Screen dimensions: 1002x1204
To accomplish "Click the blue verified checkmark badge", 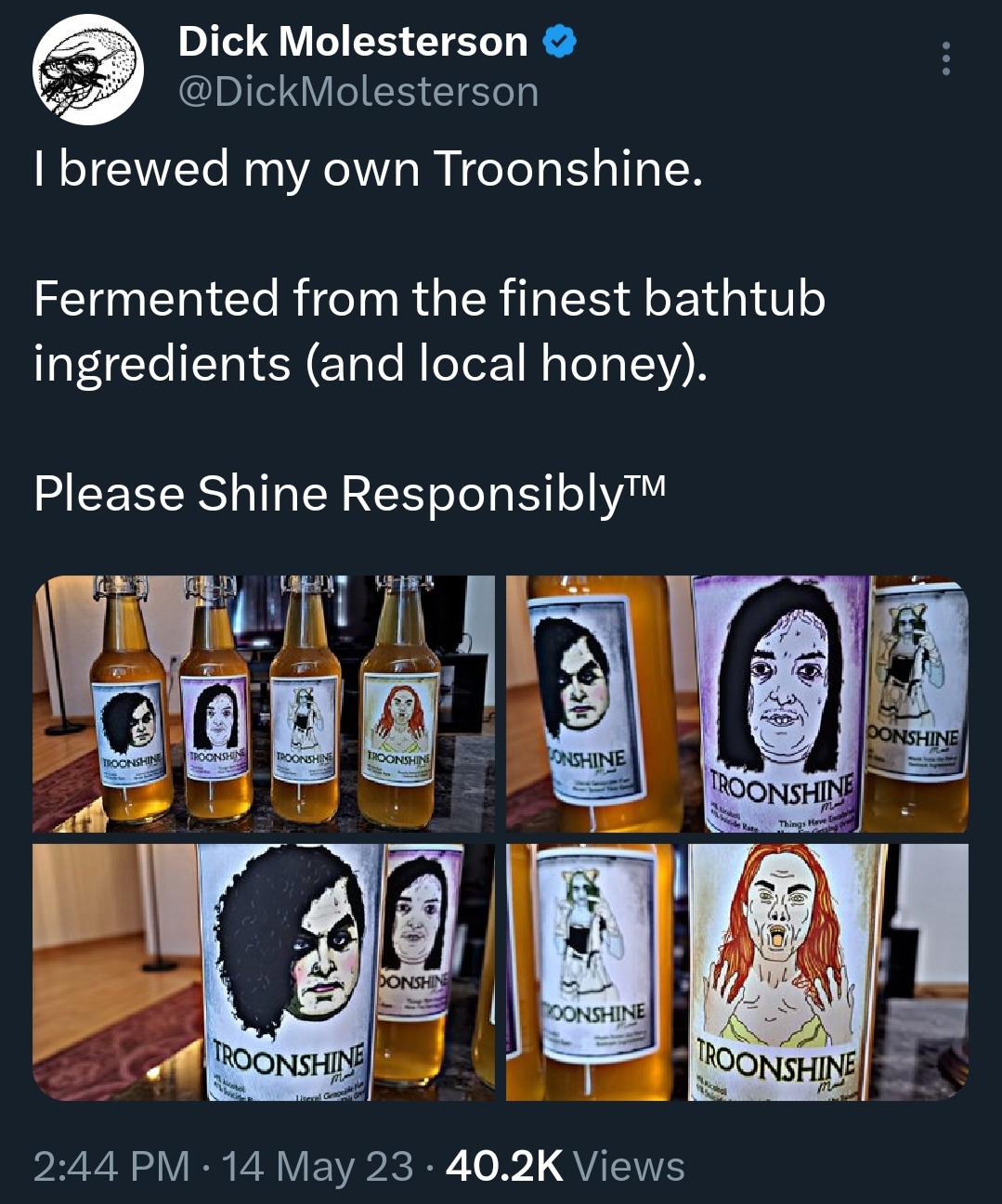I will (x=559, y=42).
